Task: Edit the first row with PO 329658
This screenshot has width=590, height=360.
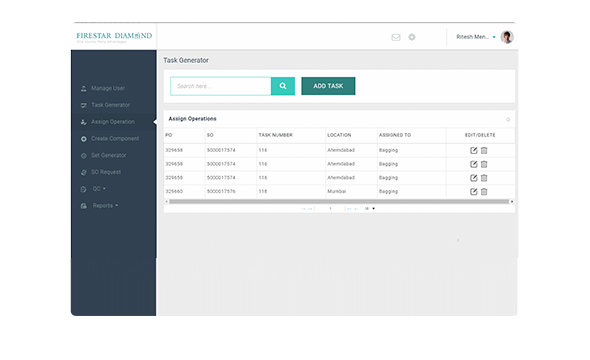Action: (473, 150)
